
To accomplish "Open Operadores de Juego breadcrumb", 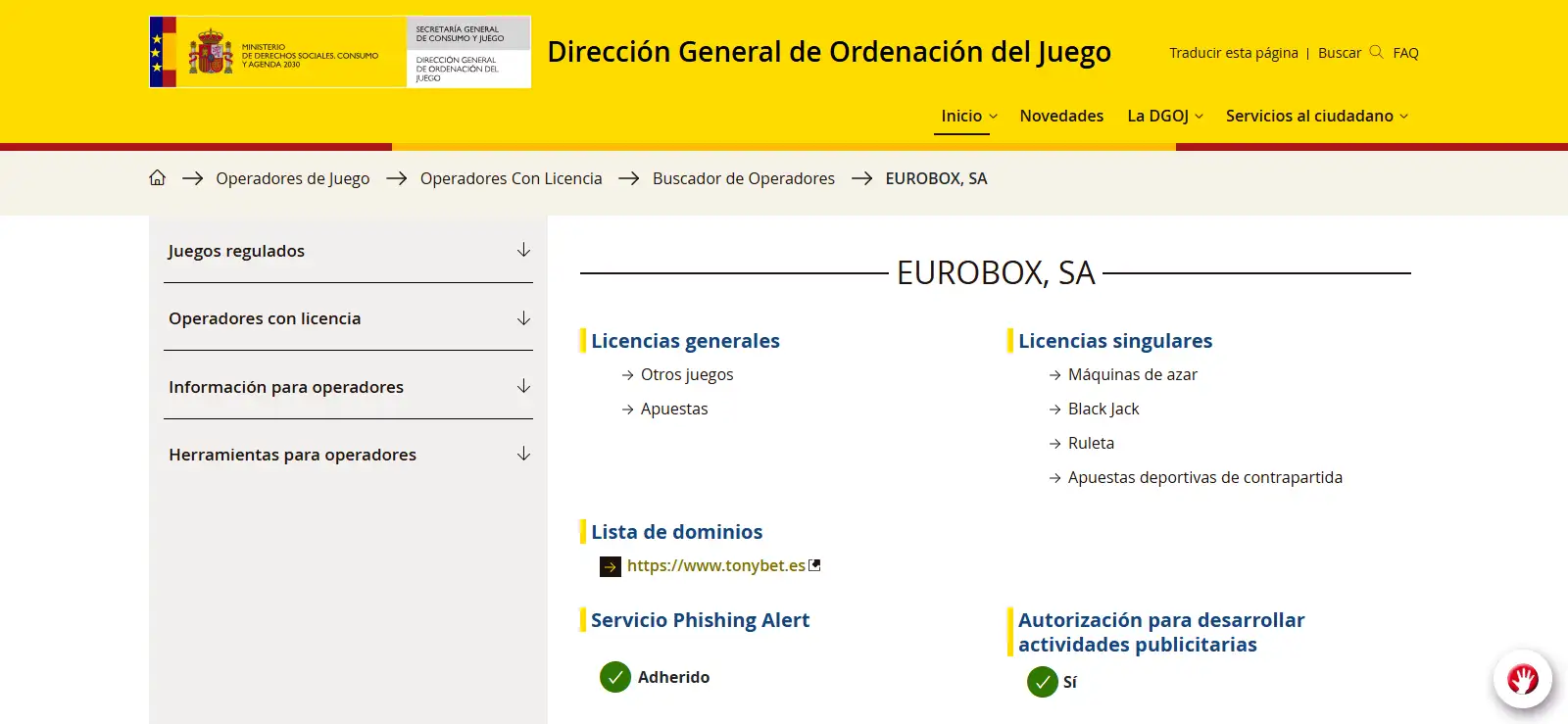I will click(x=293, y=178).
